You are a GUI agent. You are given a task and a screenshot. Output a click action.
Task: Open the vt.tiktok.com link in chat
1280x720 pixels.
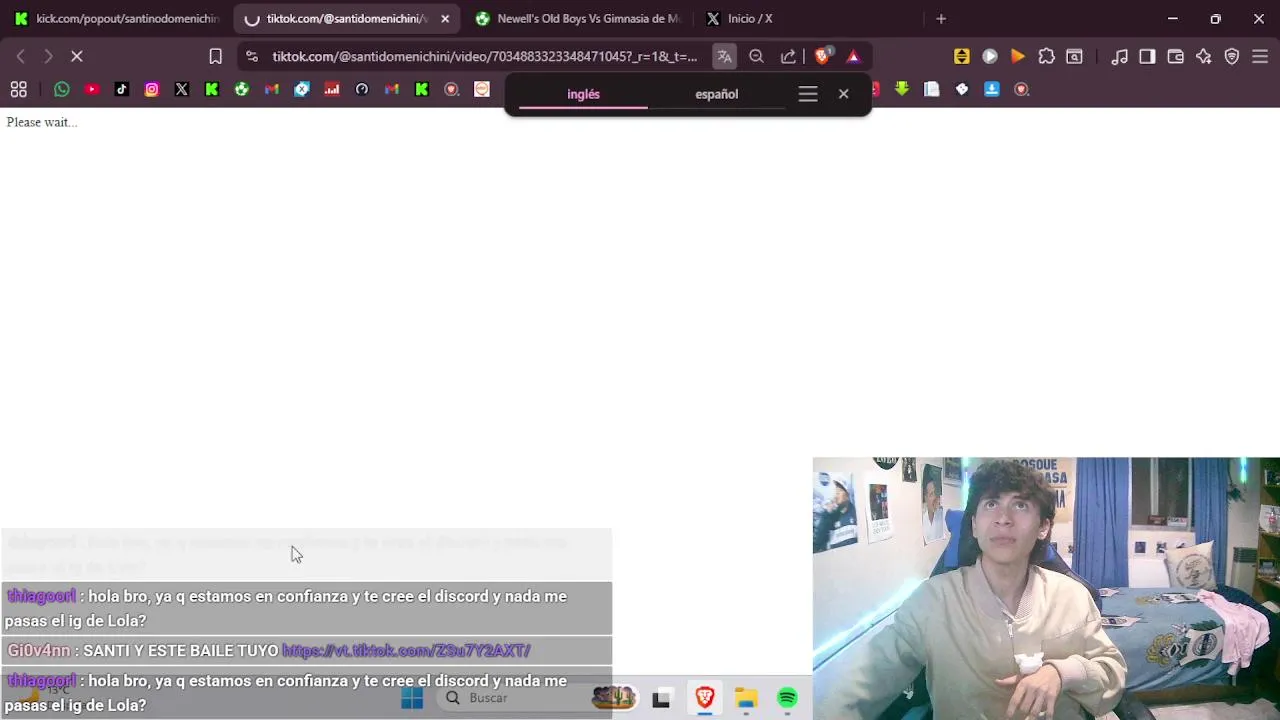click(406, 651)
